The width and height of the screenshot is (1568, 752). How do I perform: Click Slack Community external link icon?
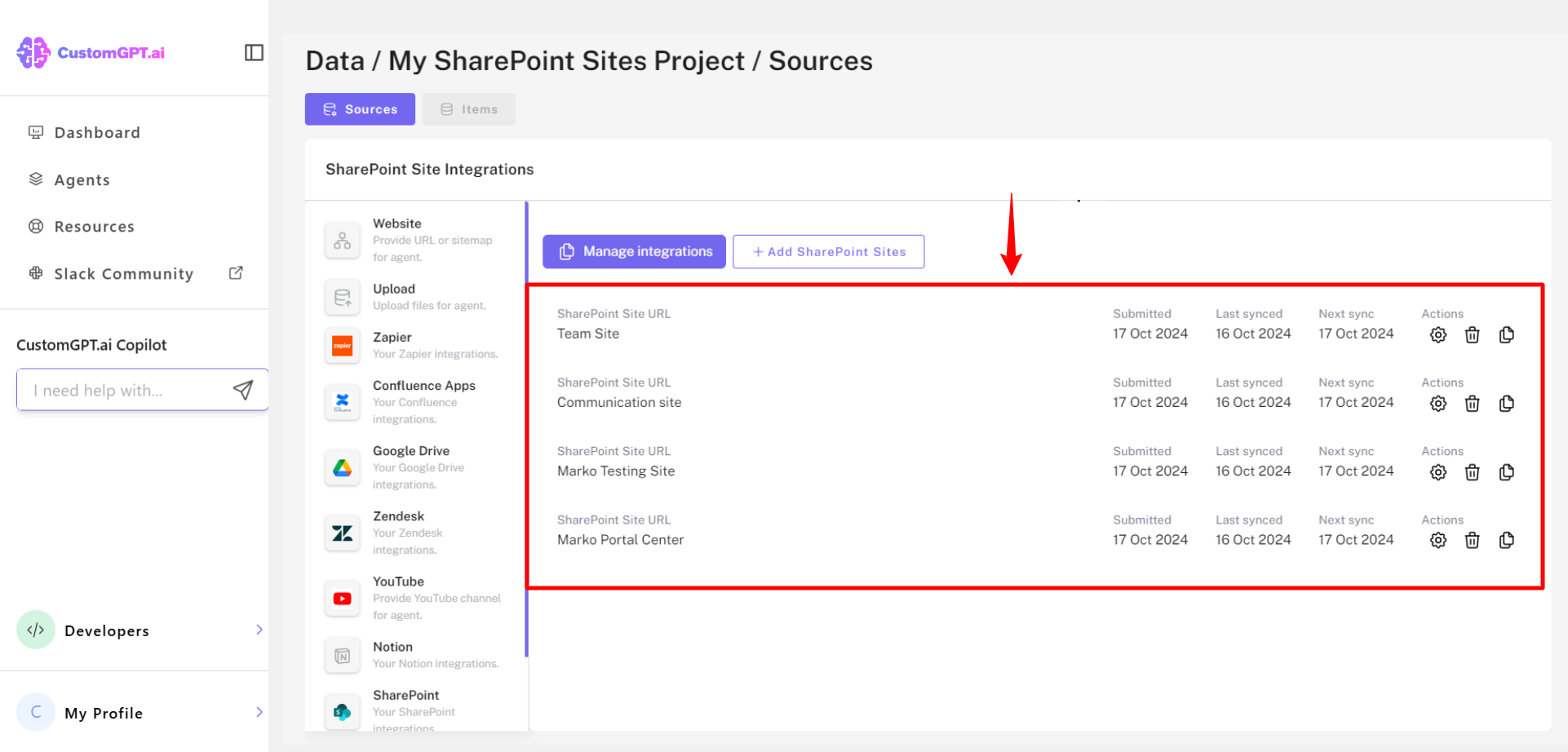tap(236, 273)
